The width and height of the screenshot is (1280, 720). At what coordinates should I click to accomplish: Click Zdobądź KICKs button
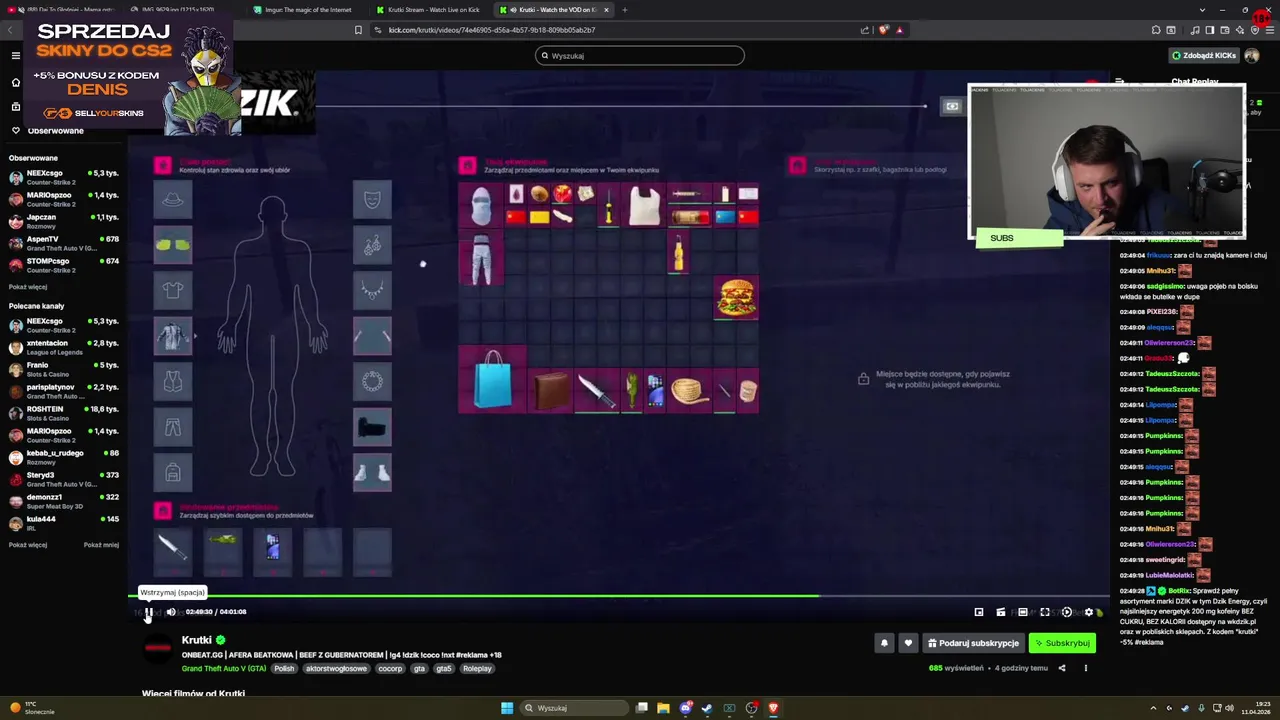tap(1203, 56)
